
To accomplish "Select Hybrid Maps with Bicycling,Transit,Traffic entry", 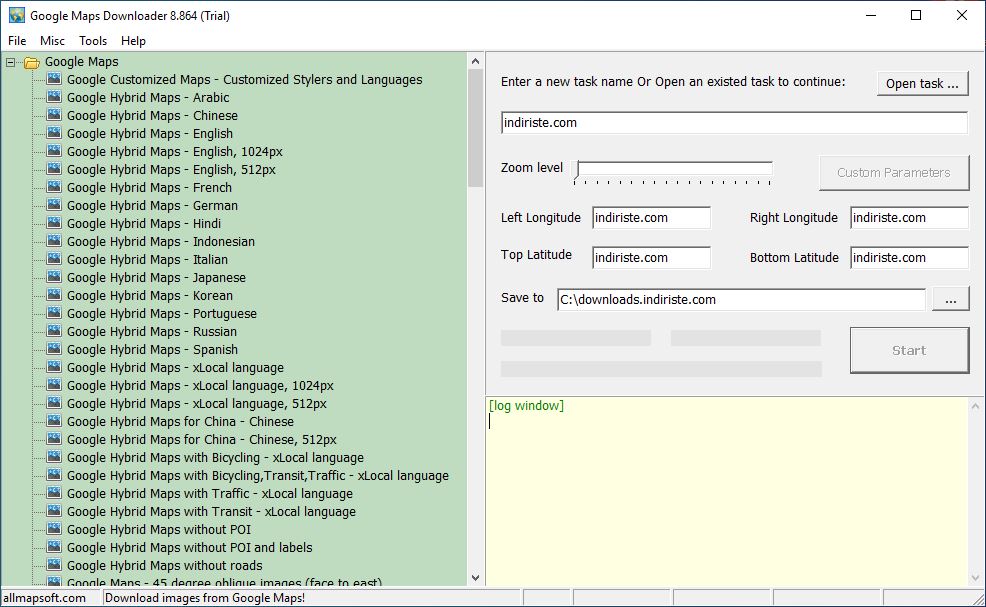I will 258,476.
